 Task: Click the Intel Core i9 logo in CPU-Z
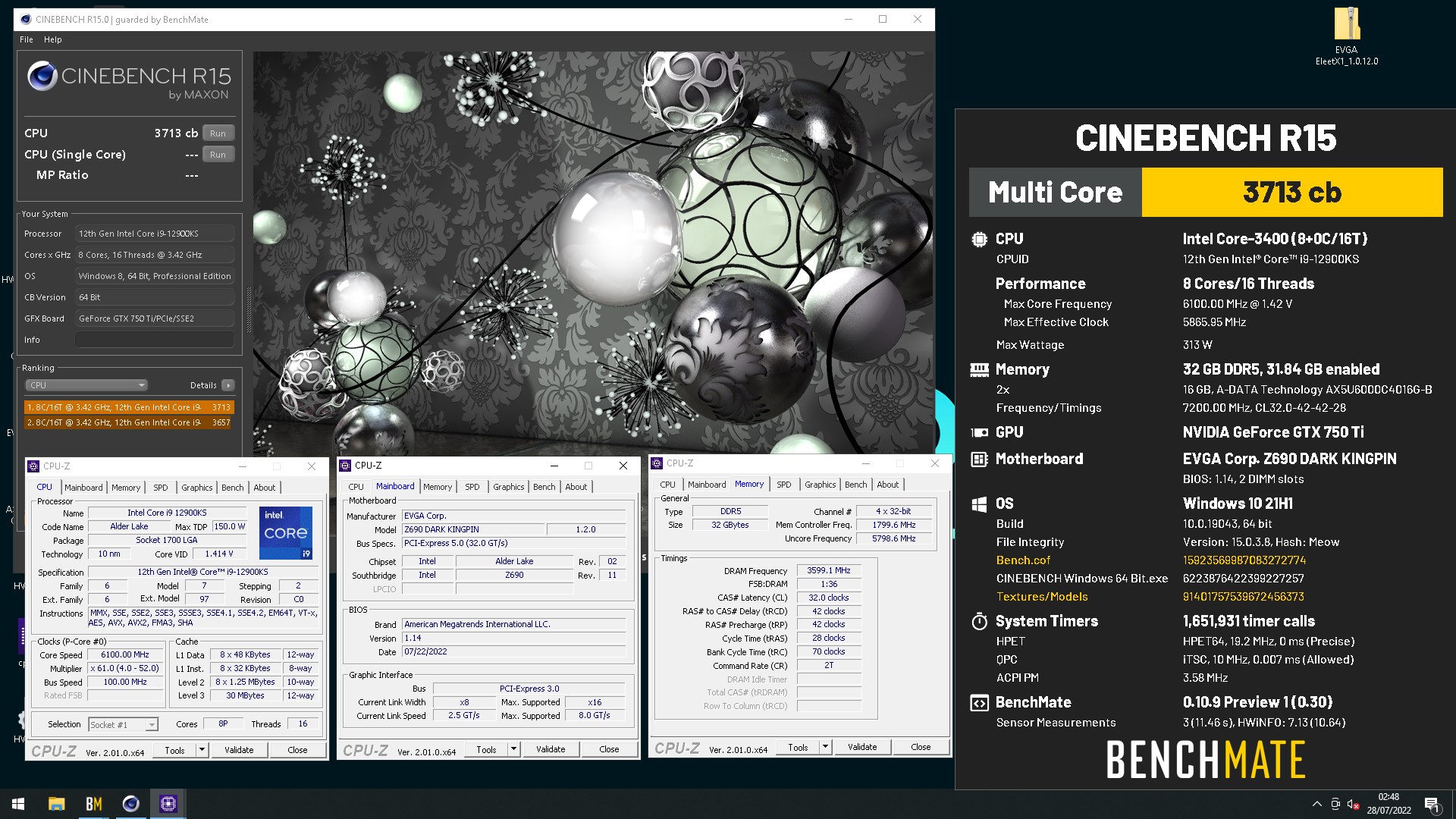point(285,532)
